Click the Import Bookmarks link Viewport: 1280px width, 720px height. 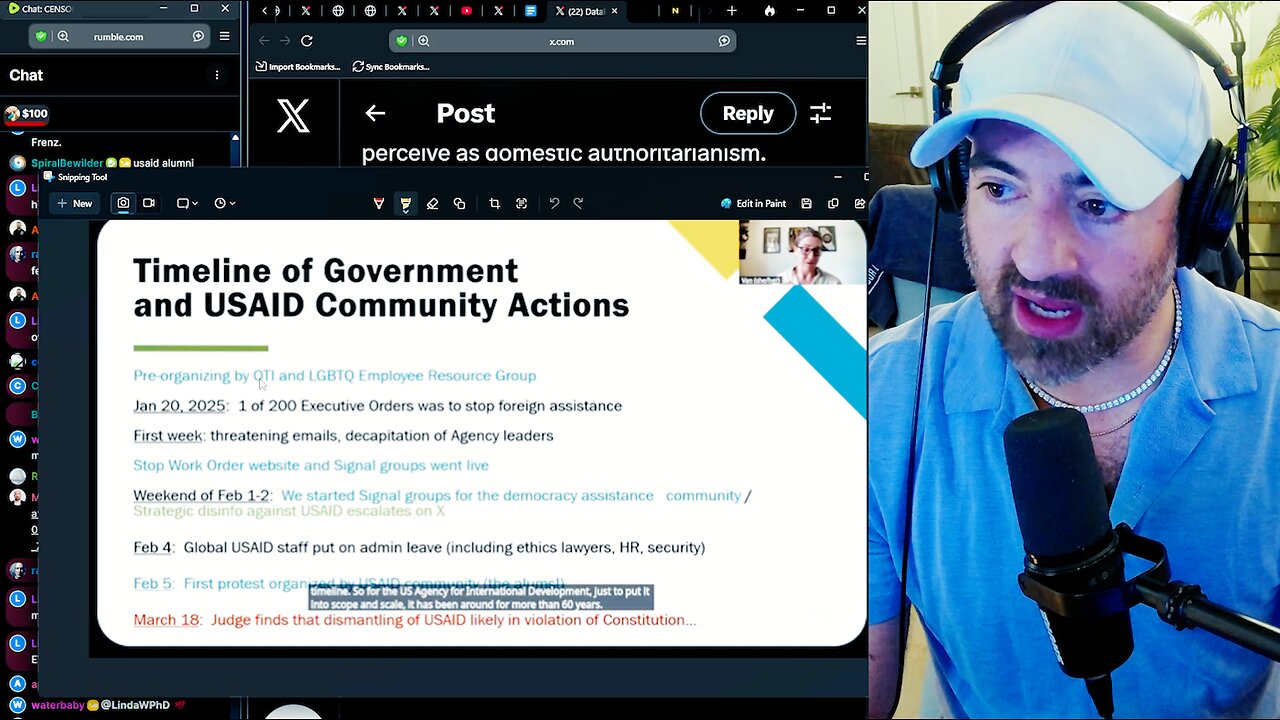298,66
